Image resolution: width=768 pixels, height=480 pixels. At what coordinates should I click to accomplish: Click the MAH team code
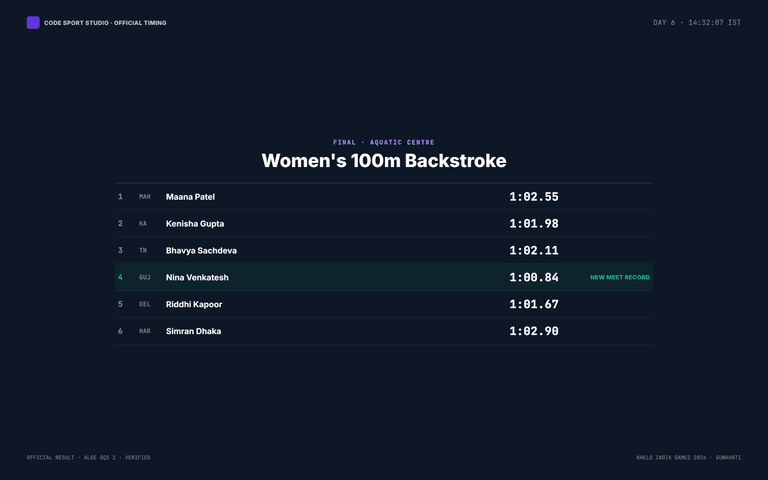point(144,197)
